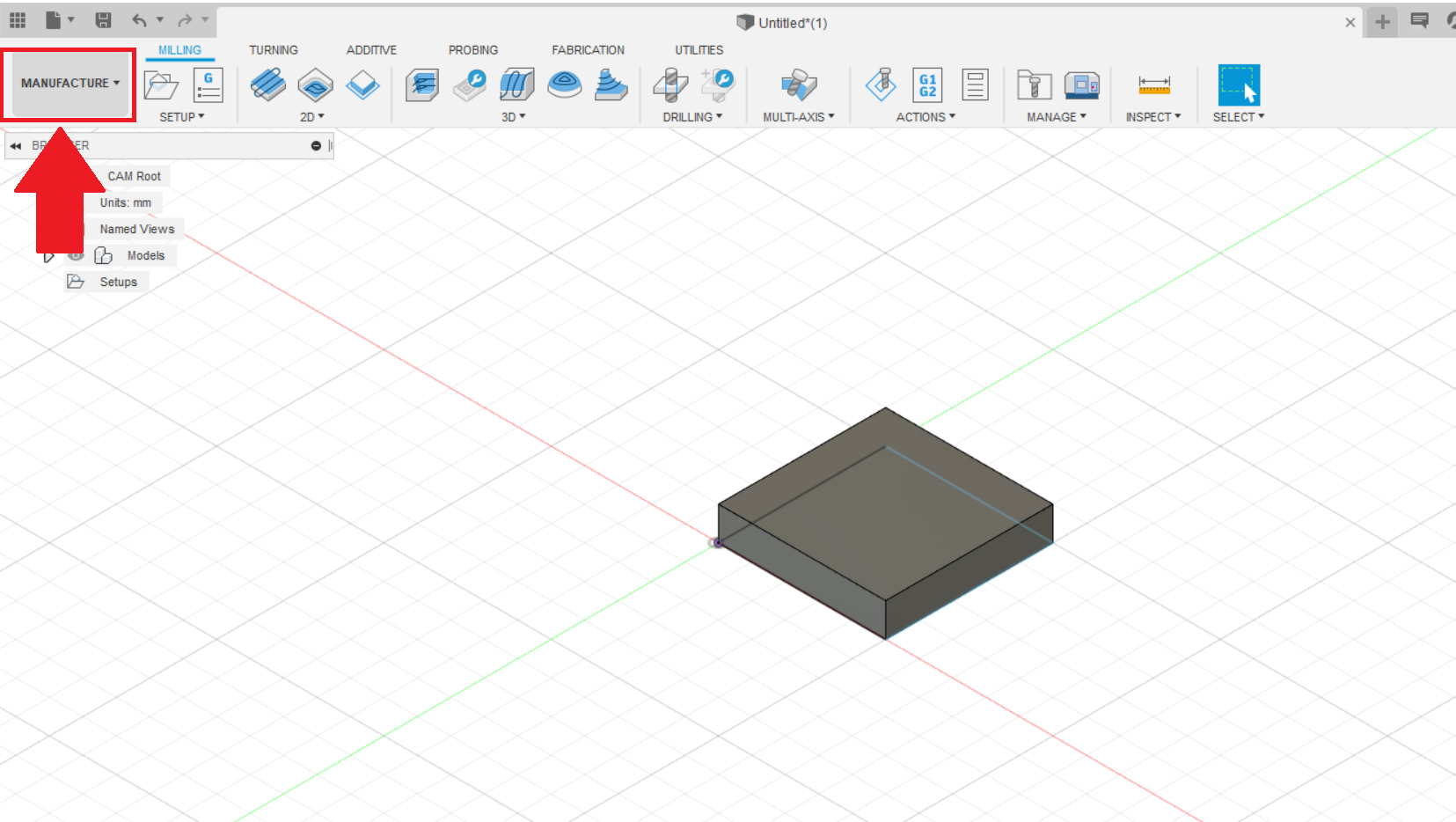The height and width of the screenshot is (822, 1456).
Task: Click the origin point at the box corner
Action: pos(717,543)
